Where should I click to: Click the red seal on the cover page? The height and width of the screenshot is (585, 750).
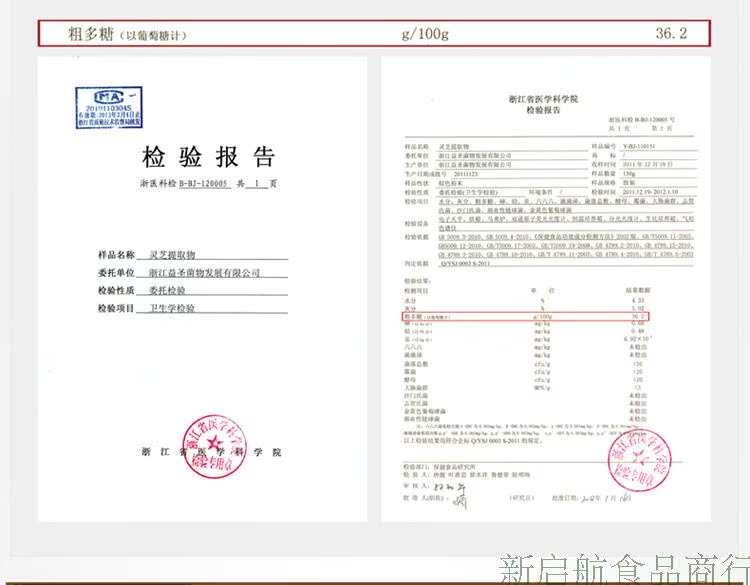(x=214, y=446)
